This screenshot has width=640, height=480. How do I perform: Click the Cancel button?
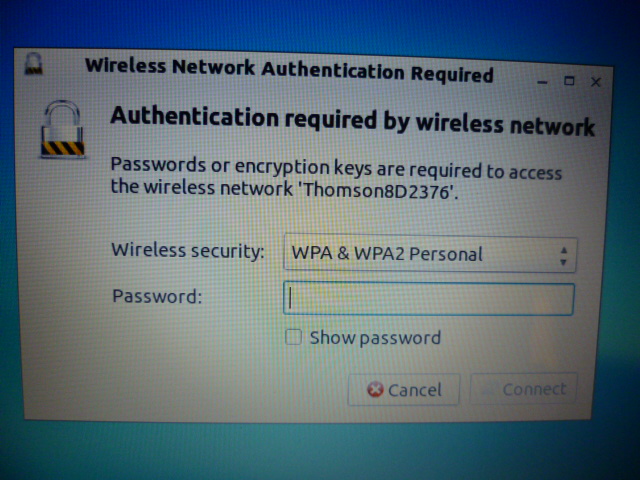pyautogui.click(x=404, y=389)
